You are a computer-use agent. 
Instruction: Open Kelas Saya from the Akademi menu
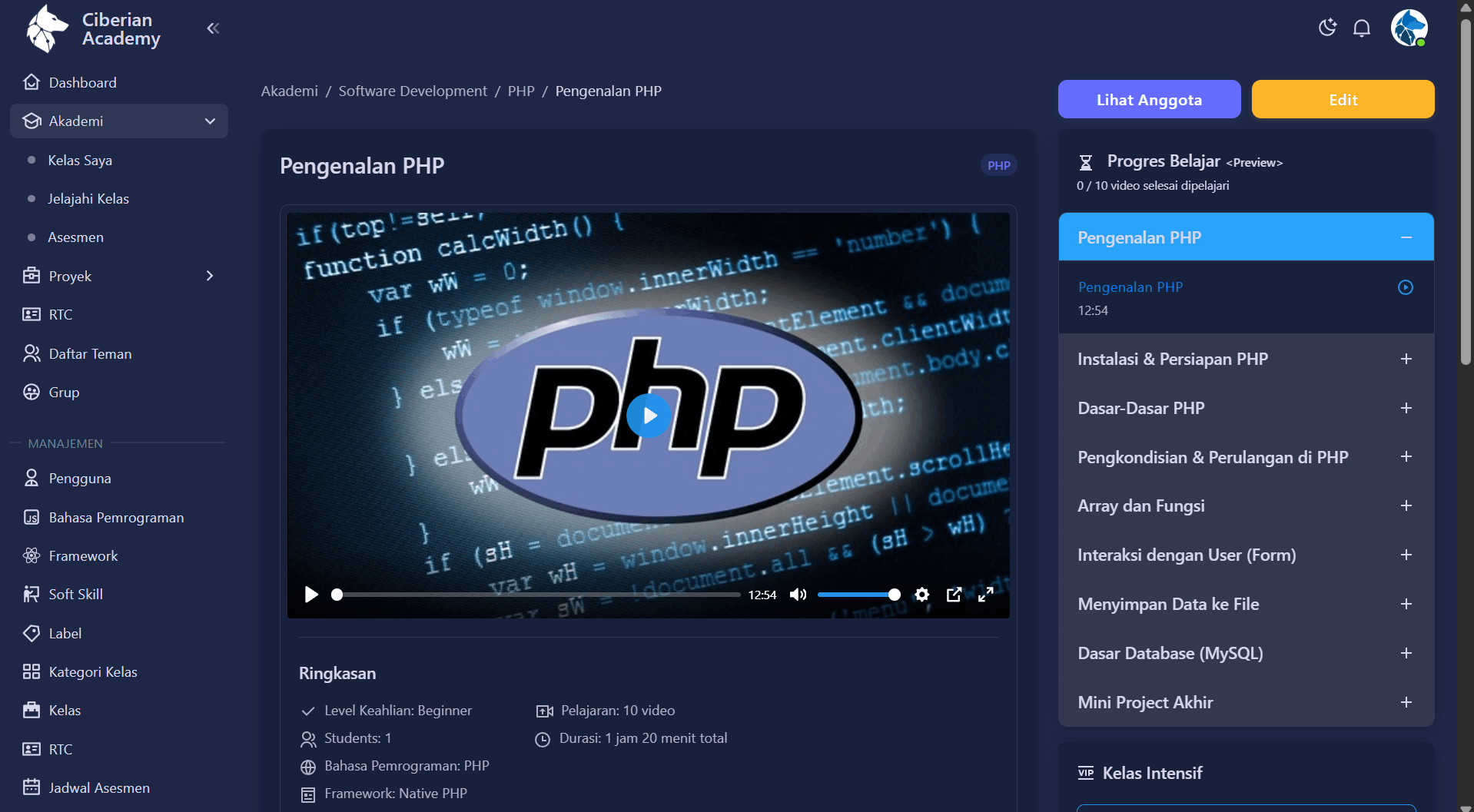pyautogui.click(x=79, y=160)
